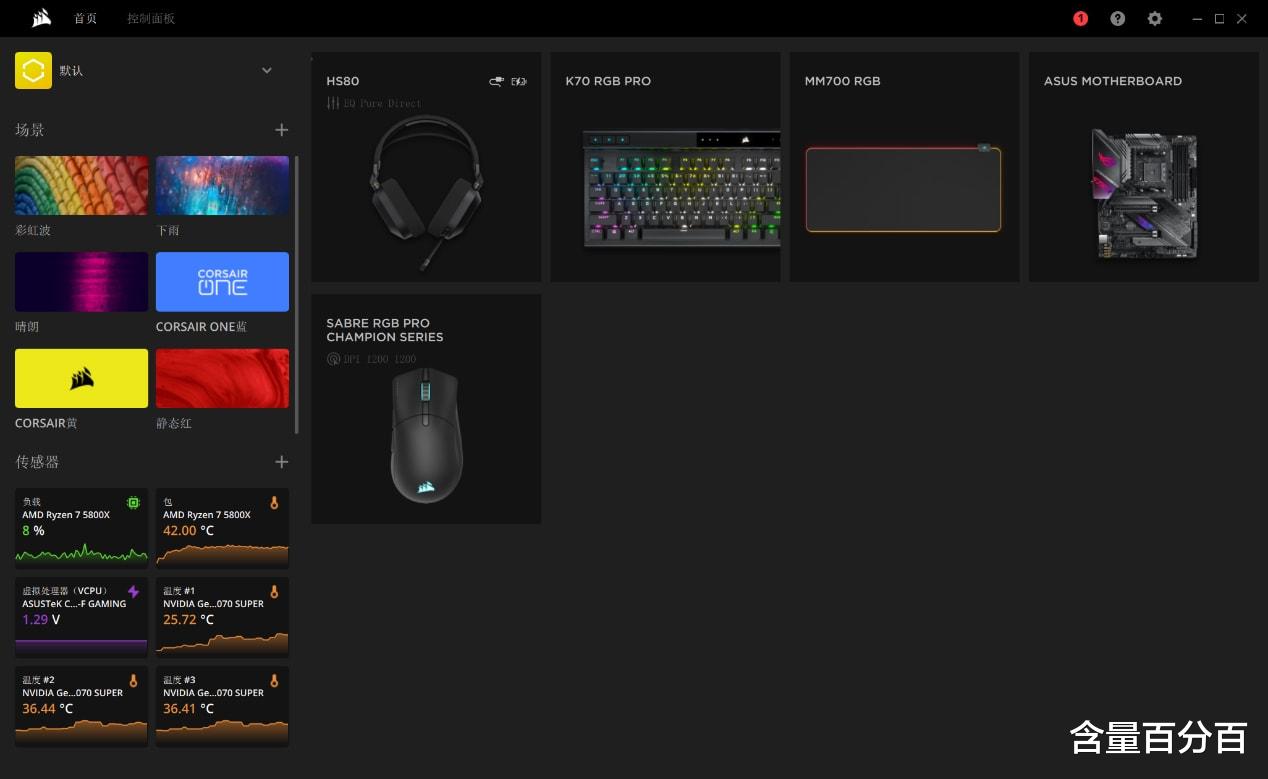Open the settings gear icon
This screenshot has width=1268, height=779.
(1155, 19)
